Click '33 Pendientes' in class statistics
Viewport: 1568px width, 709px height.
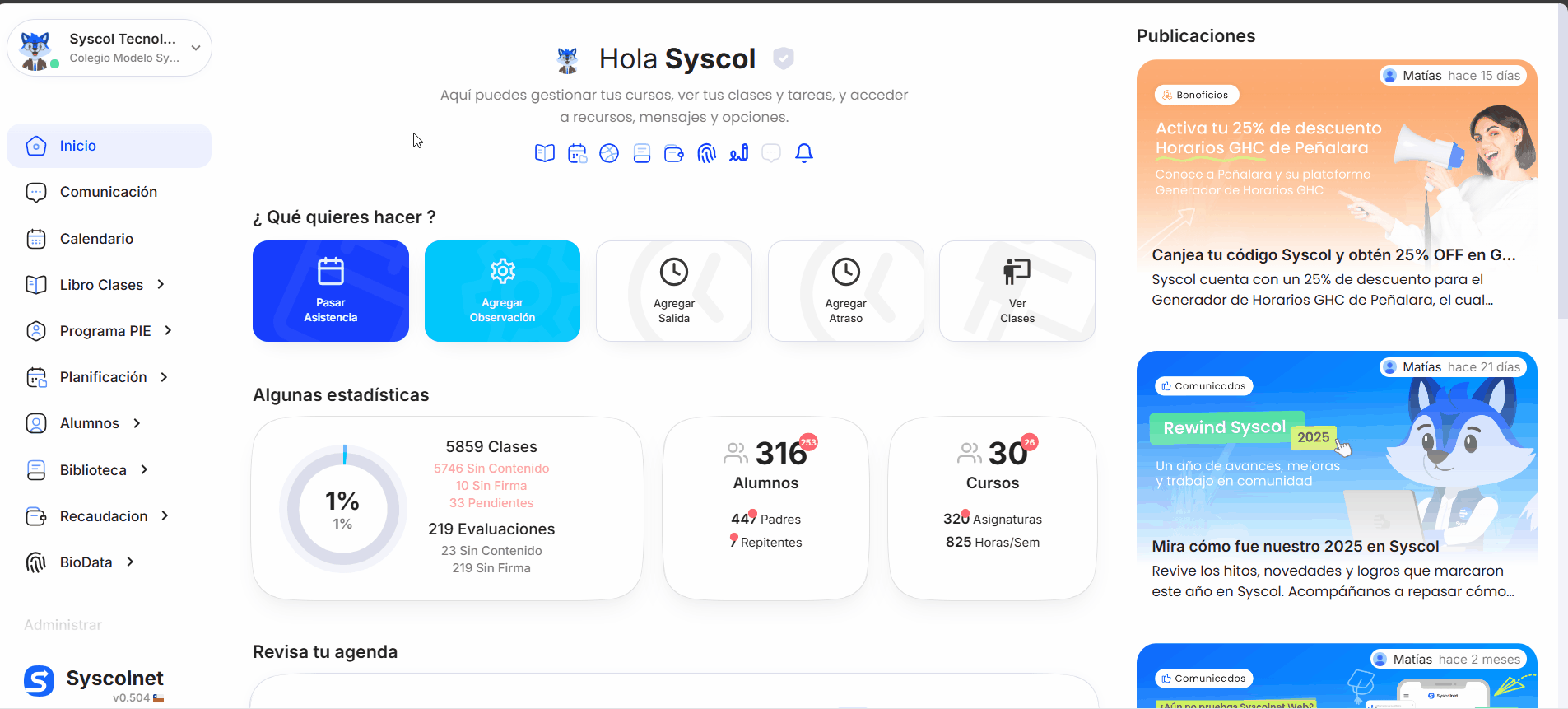pos(491,503)
